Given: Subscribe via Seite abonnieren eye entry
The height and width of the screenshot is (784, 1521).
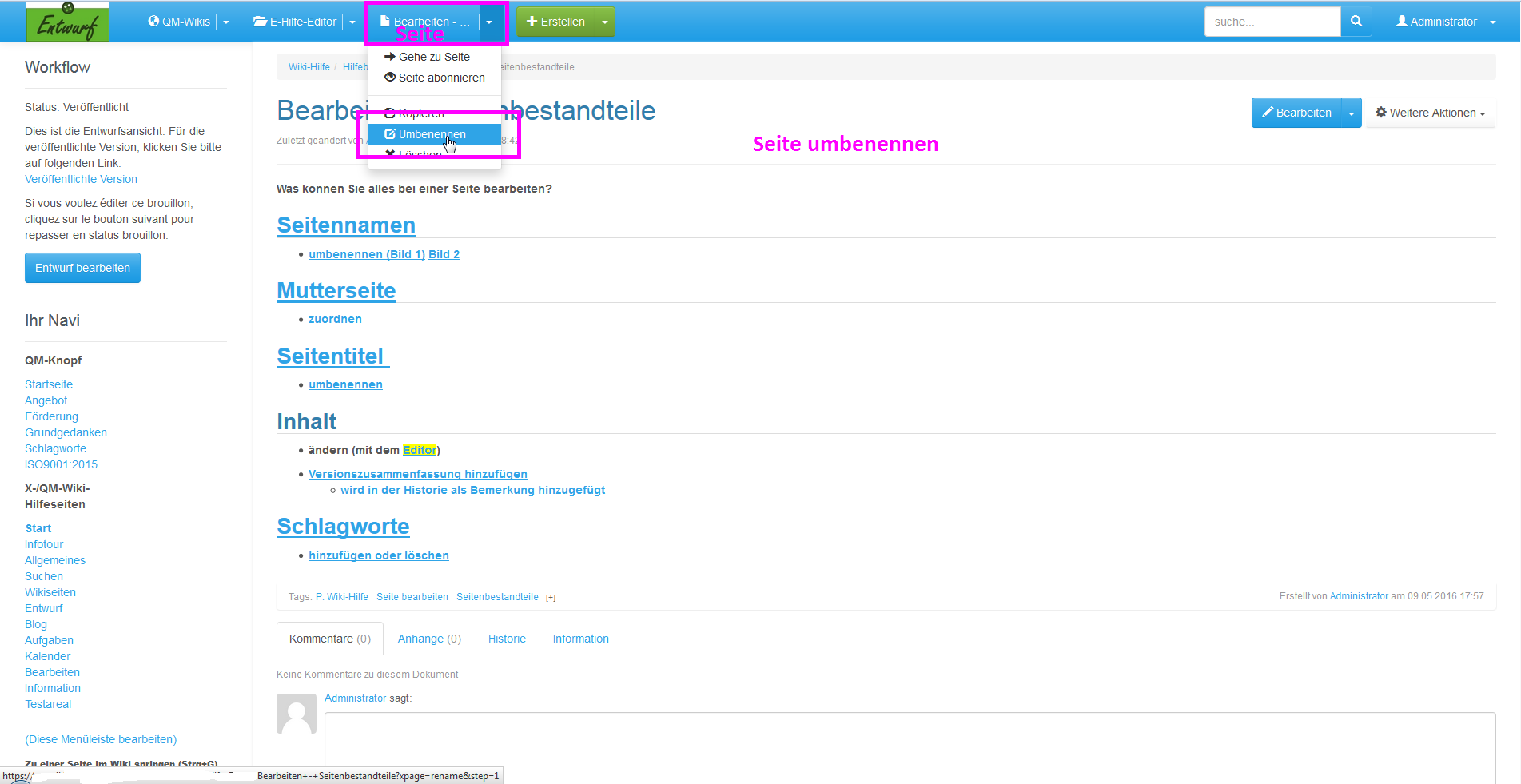Looking at the screenshot, I should [435, 78].
